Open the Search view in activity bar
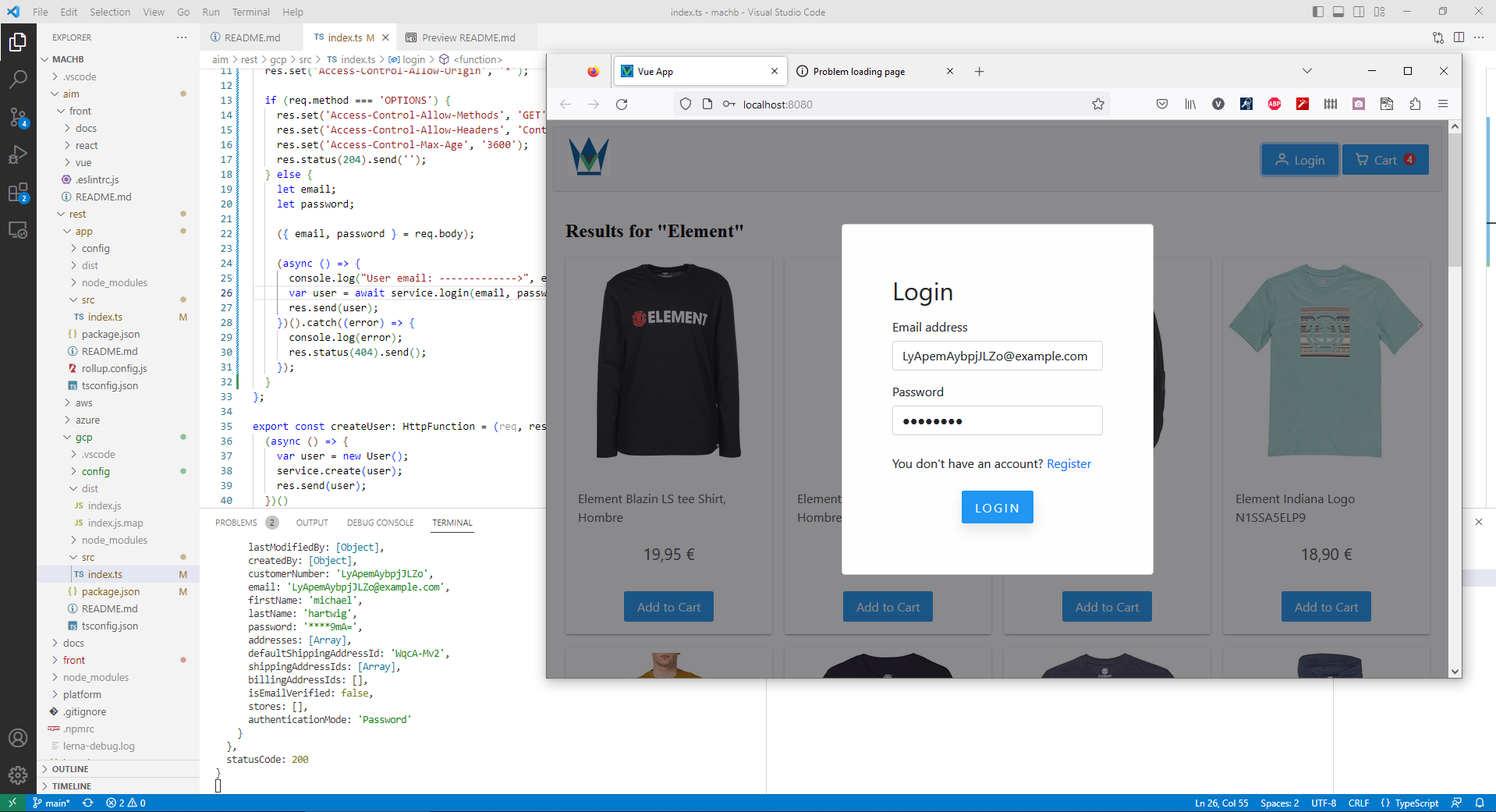Image resolution: width=1496 pixels, height=812 pixels. 18,79
